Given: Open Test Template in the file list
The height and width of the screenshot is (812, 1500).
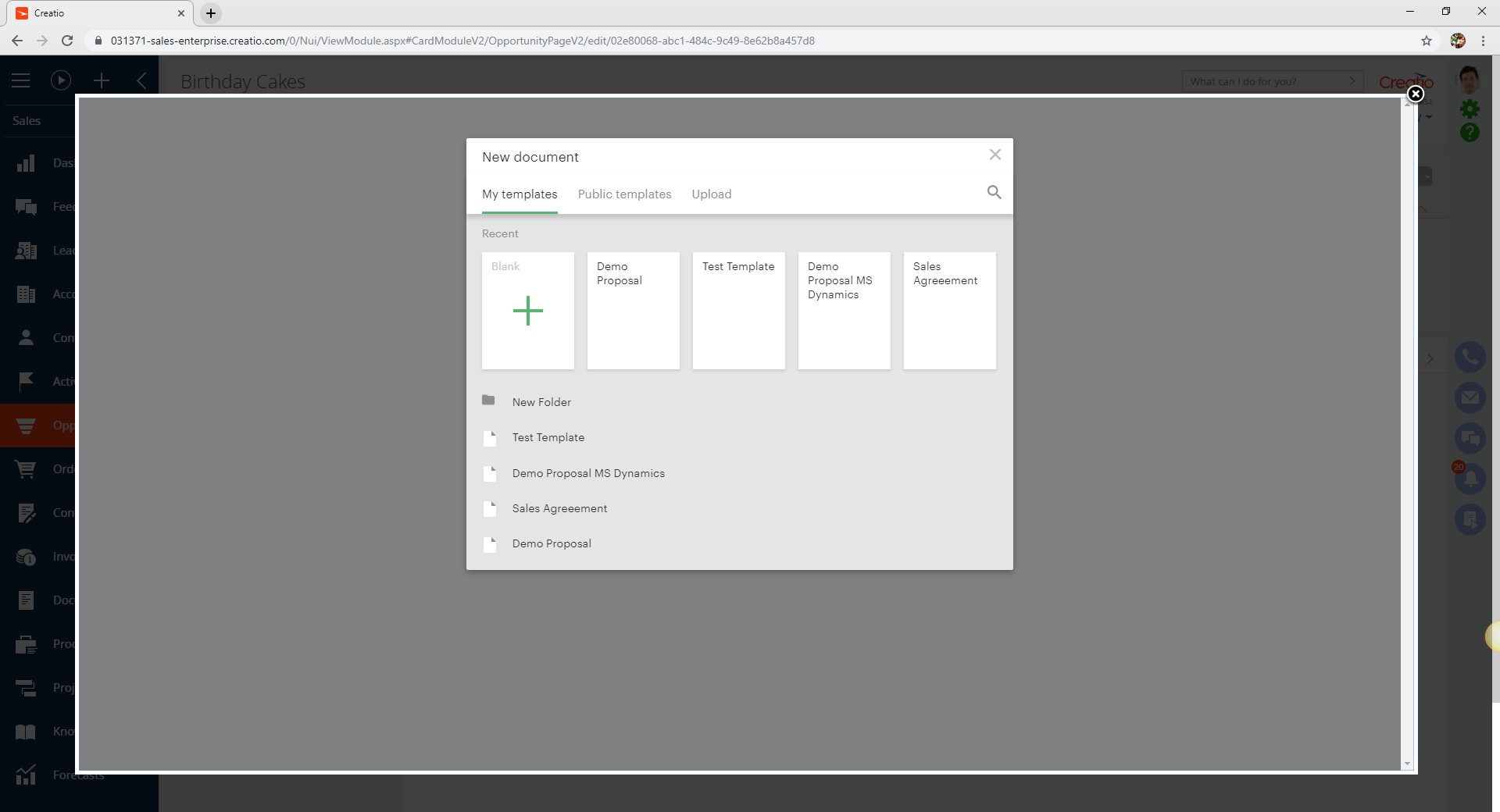Looking at the screenshot, I should (548, 437).
